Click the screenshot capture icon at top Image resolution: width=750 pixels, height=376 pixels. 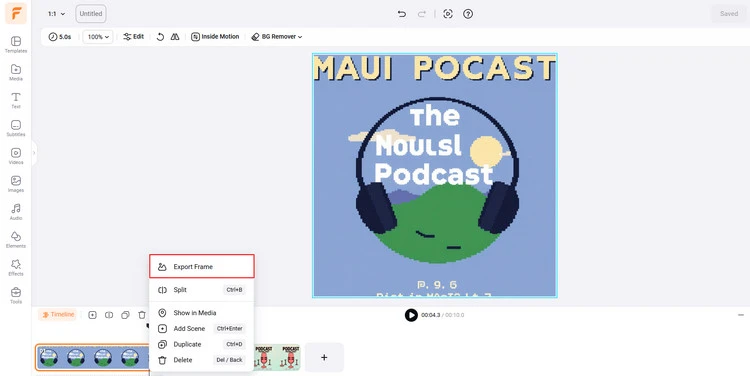click(x=448, y=14)
